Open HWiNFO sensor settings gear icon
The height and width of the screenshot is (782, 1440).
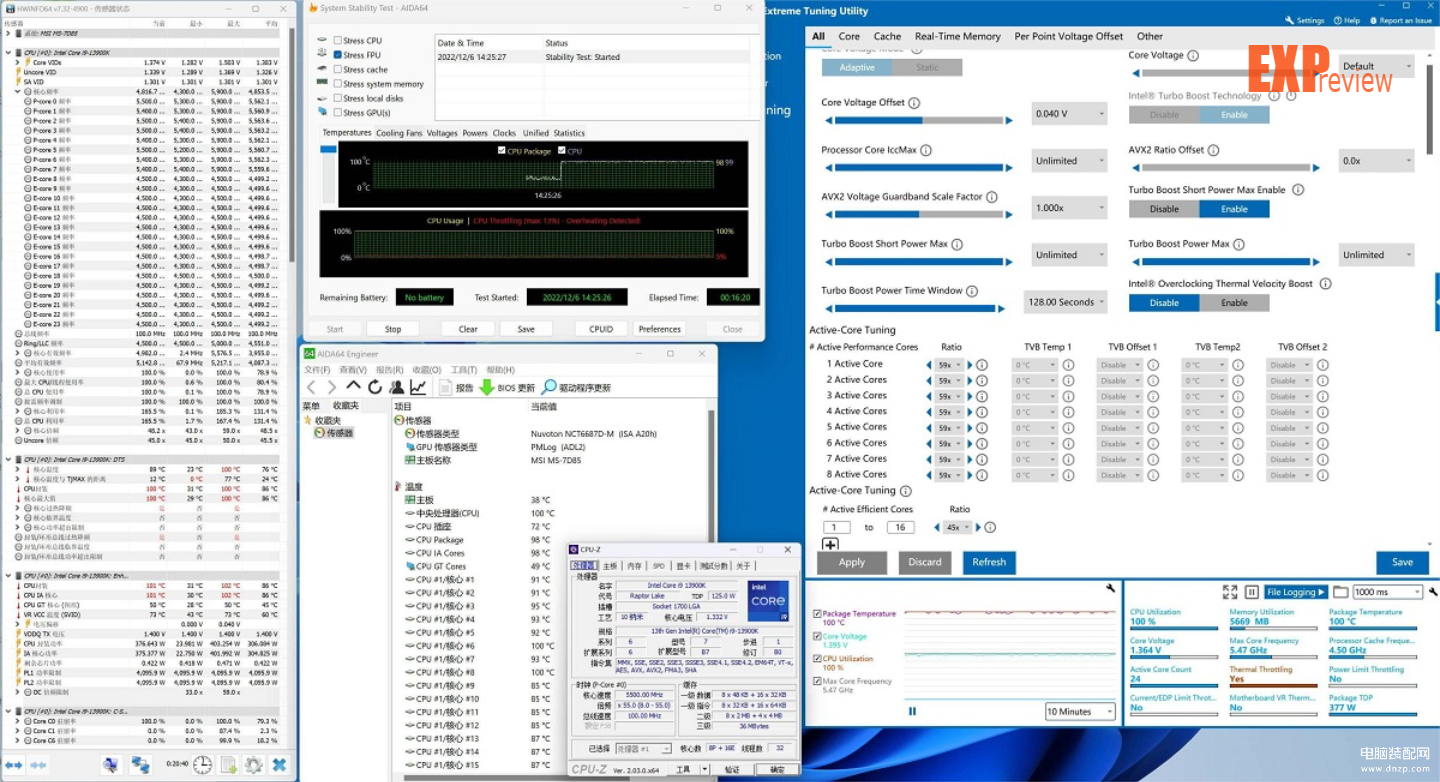[x=254, y=765]
